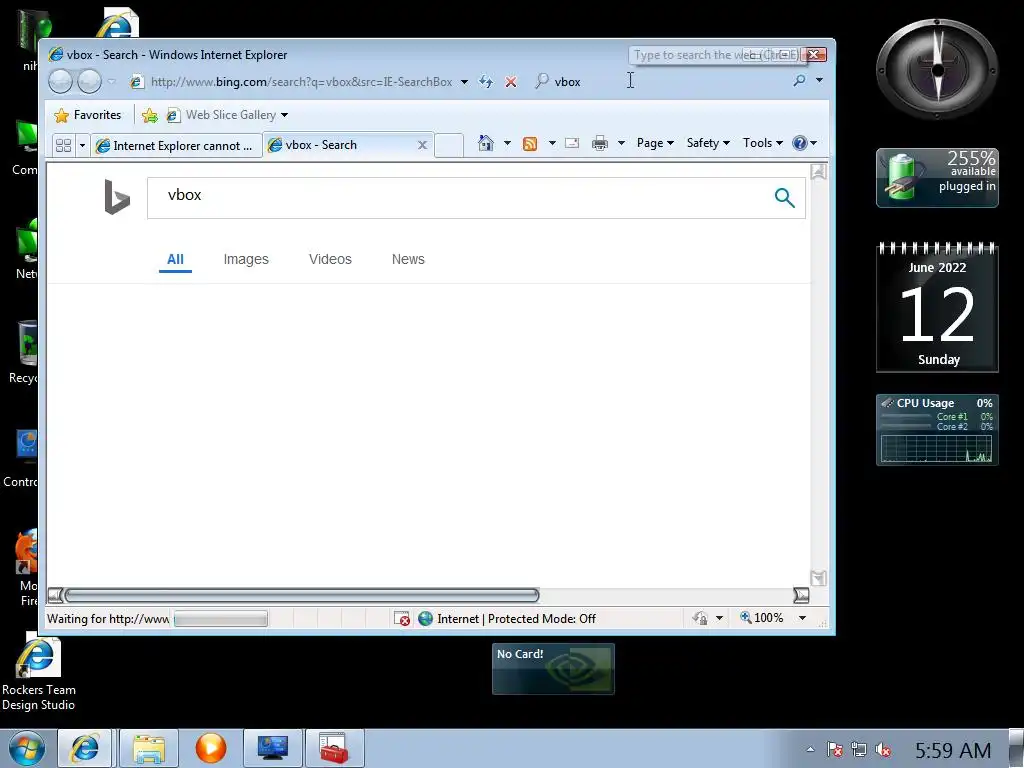Screen dimensions: 1024x768
Task: Click the Help question mark icon
Action: coord(799,143)
